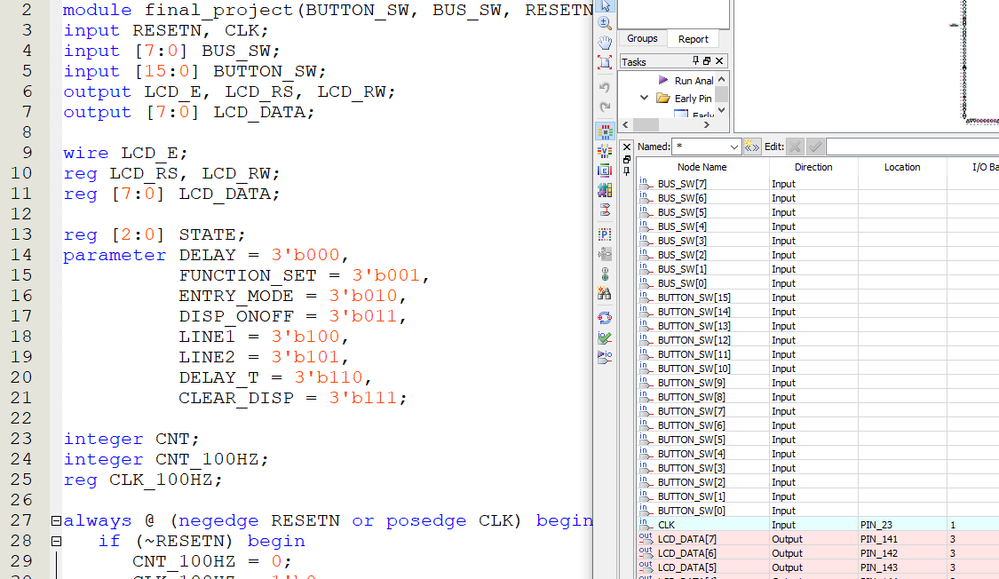999x579 pixels.
Task: Pin the Tasks panel with pushpin icon
Action: (x=695, y=61)
